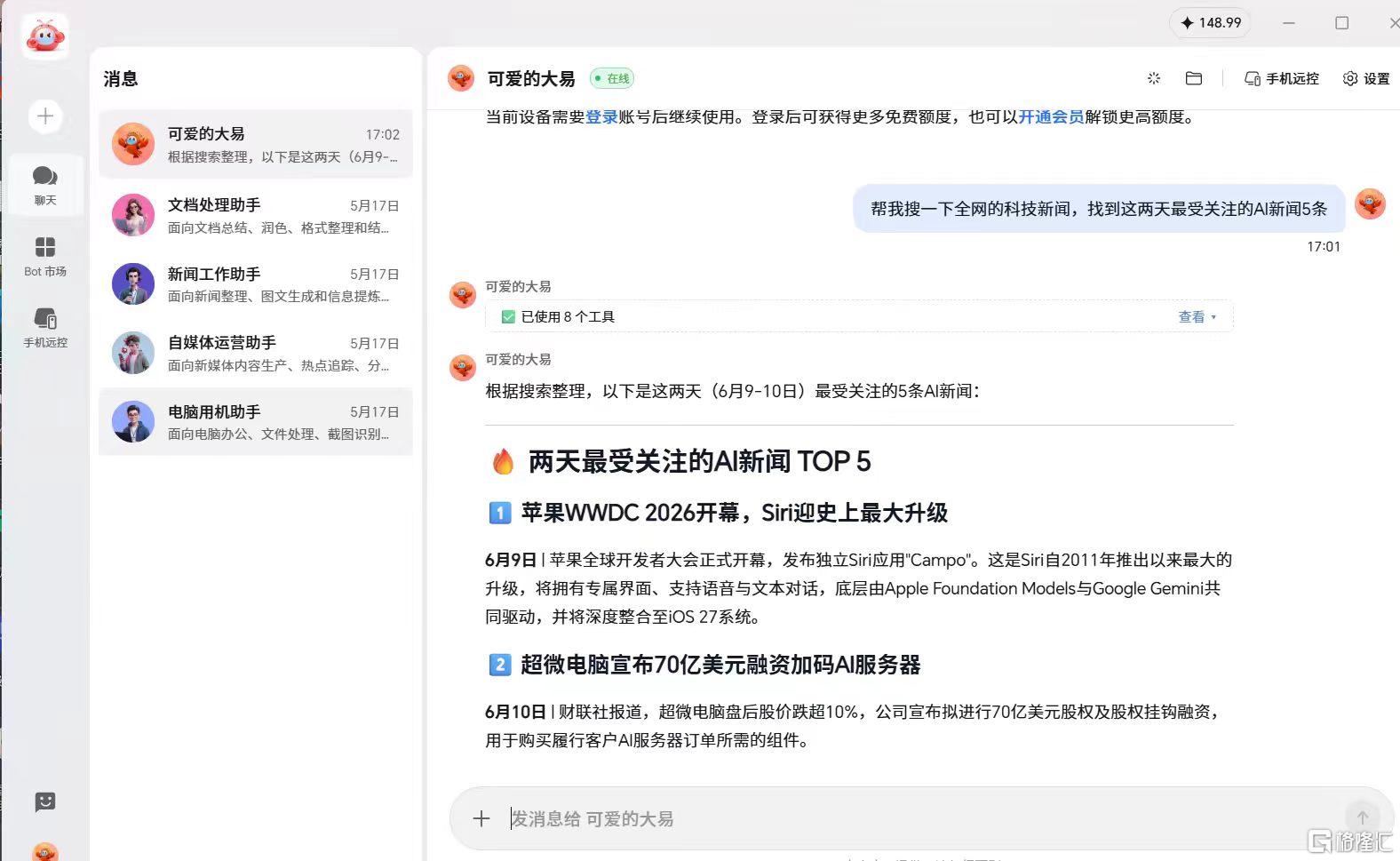The height and width of the screenshot is (861, 1400).
Task: Click the green check icon beside 已使用
Action: click(x=508, y=316)
